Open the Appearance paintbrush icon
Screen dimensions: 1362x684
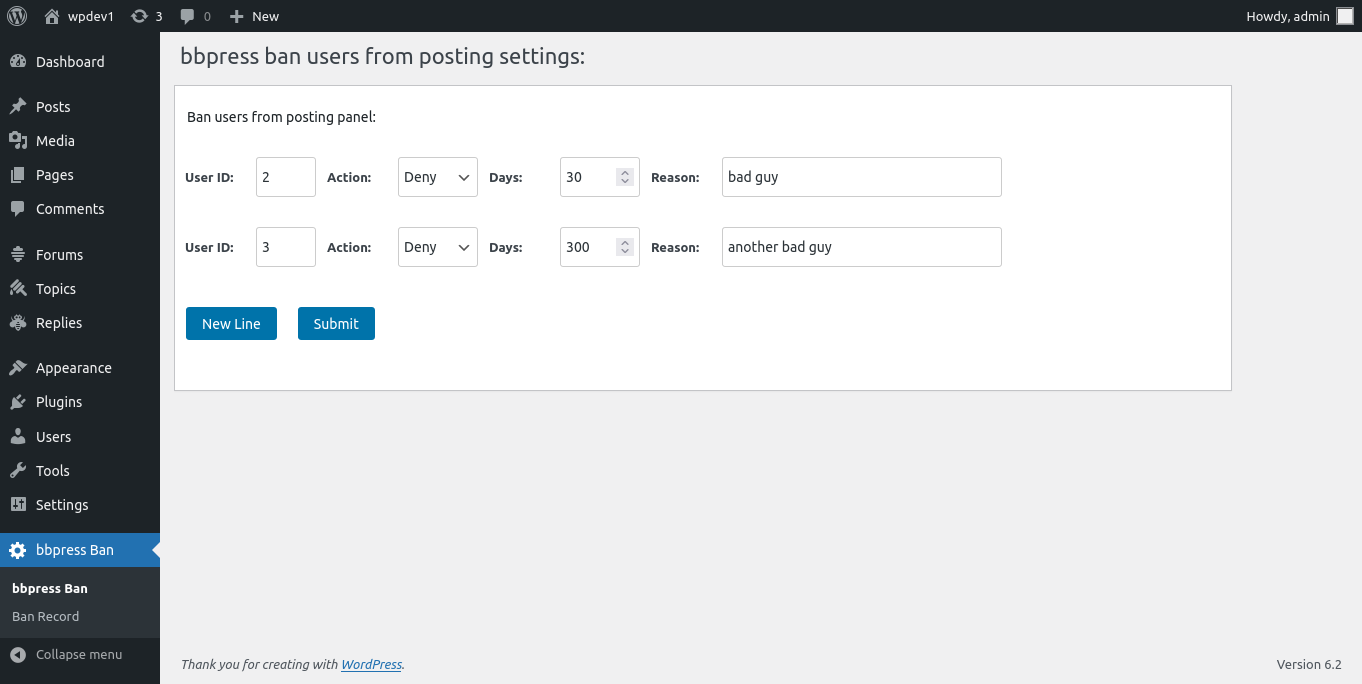tap(20, 367)
